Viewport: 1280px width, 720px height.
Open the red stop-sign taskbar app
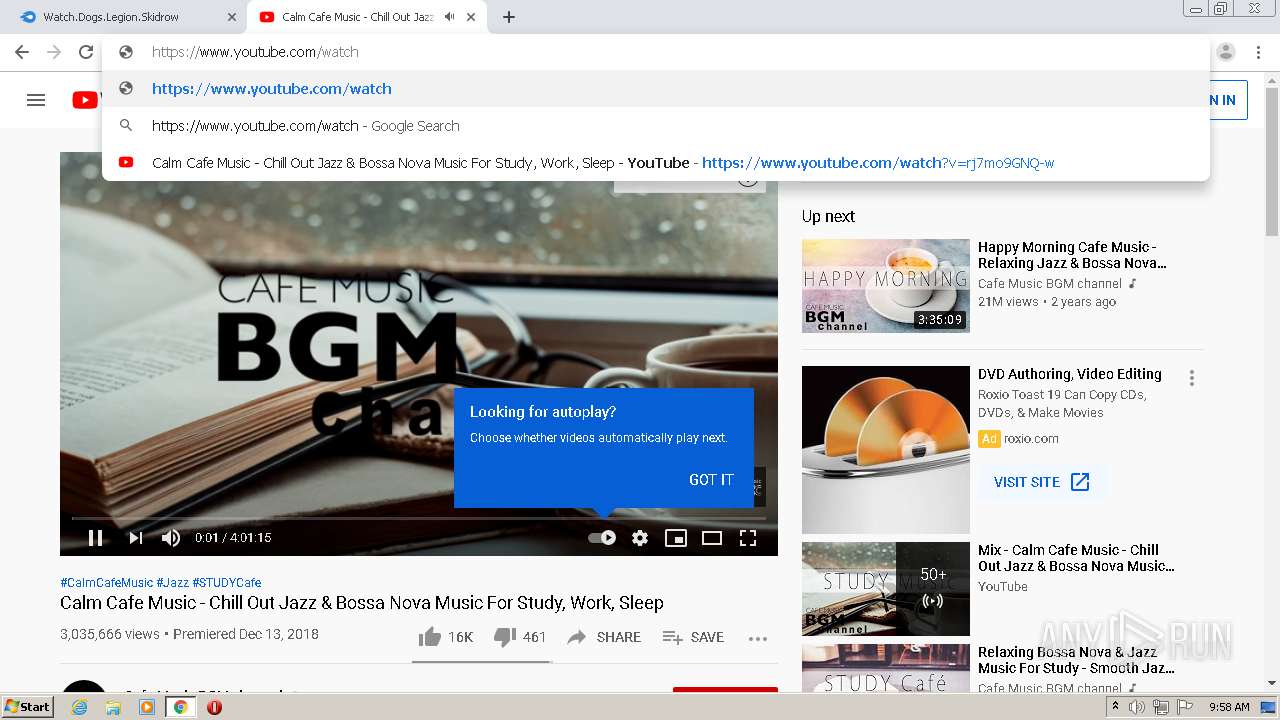[214, 707]
